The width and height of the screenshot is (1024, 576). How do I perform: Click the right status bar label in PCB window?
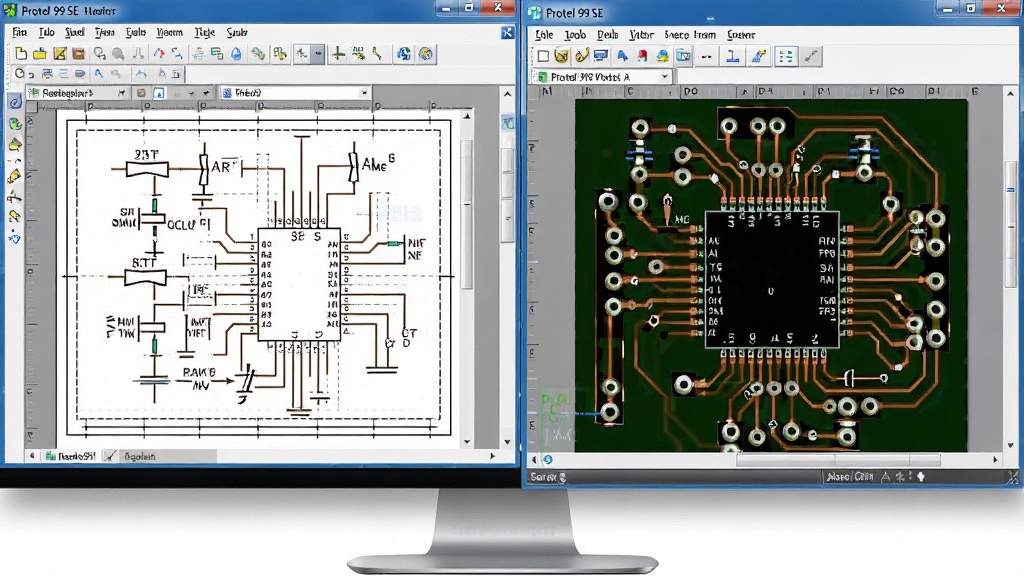[850, 477]
